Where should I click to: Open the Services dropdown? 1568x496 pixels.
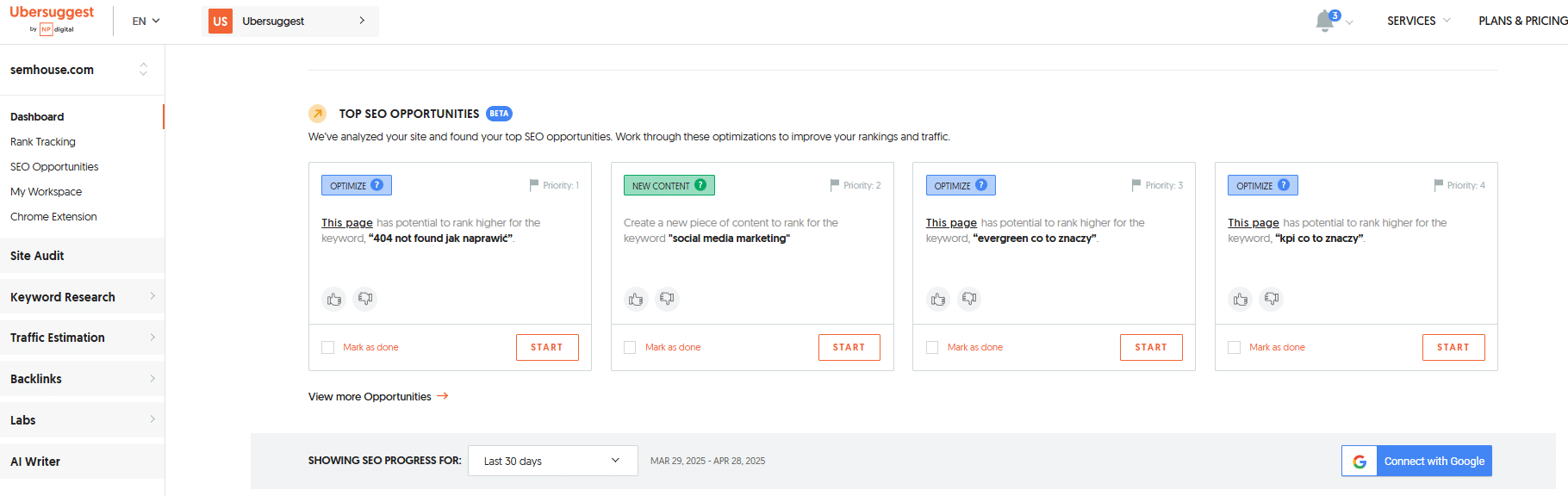click(x=1418, y=21)
